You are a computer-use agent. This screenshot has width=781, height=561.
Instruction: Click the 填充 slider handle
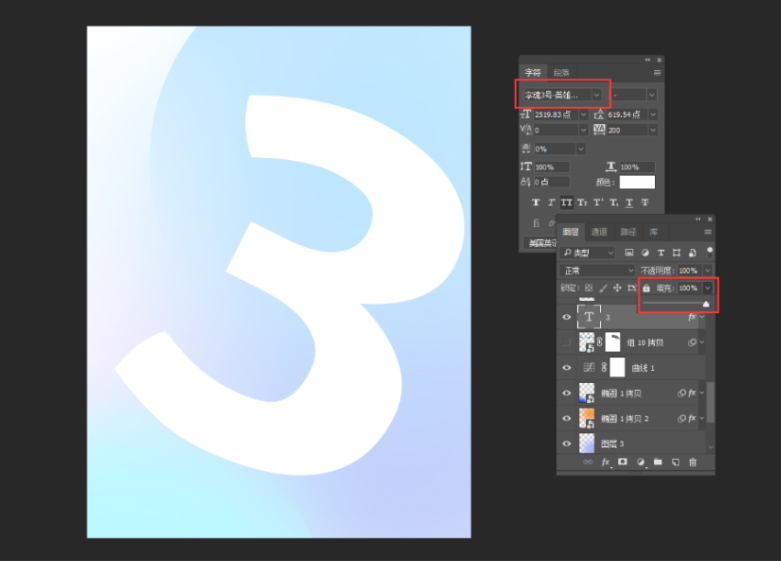tap(706, 303)
